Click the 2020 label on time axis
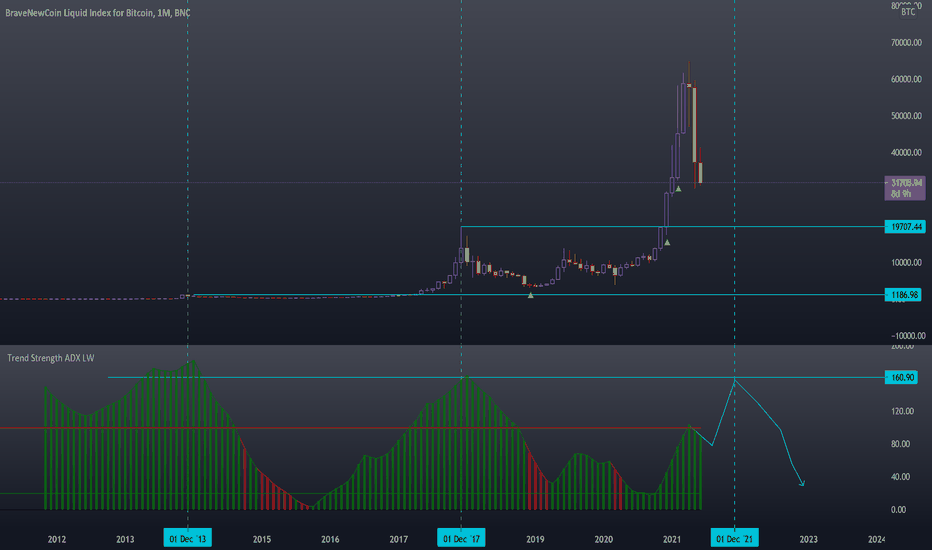The height and width of the screenshot is (550, 932). point(603,539)
